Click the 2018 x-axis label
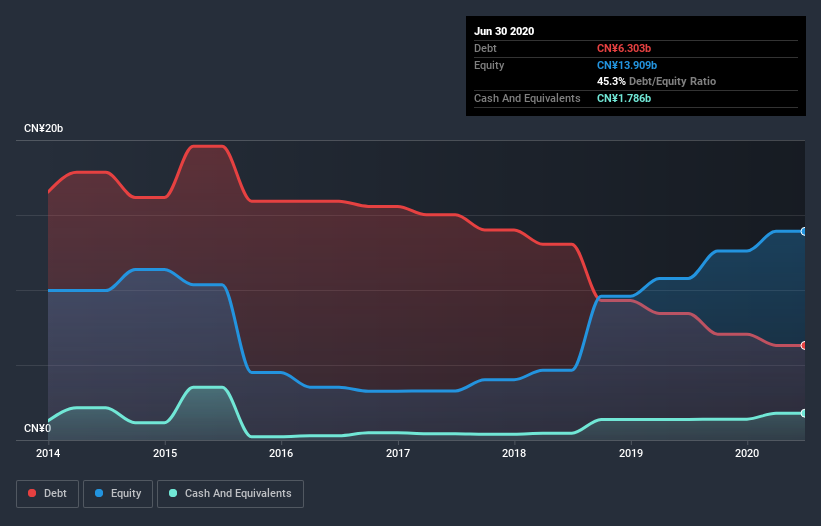This screenshot has width=821, height=526. [x=514, y=453]
